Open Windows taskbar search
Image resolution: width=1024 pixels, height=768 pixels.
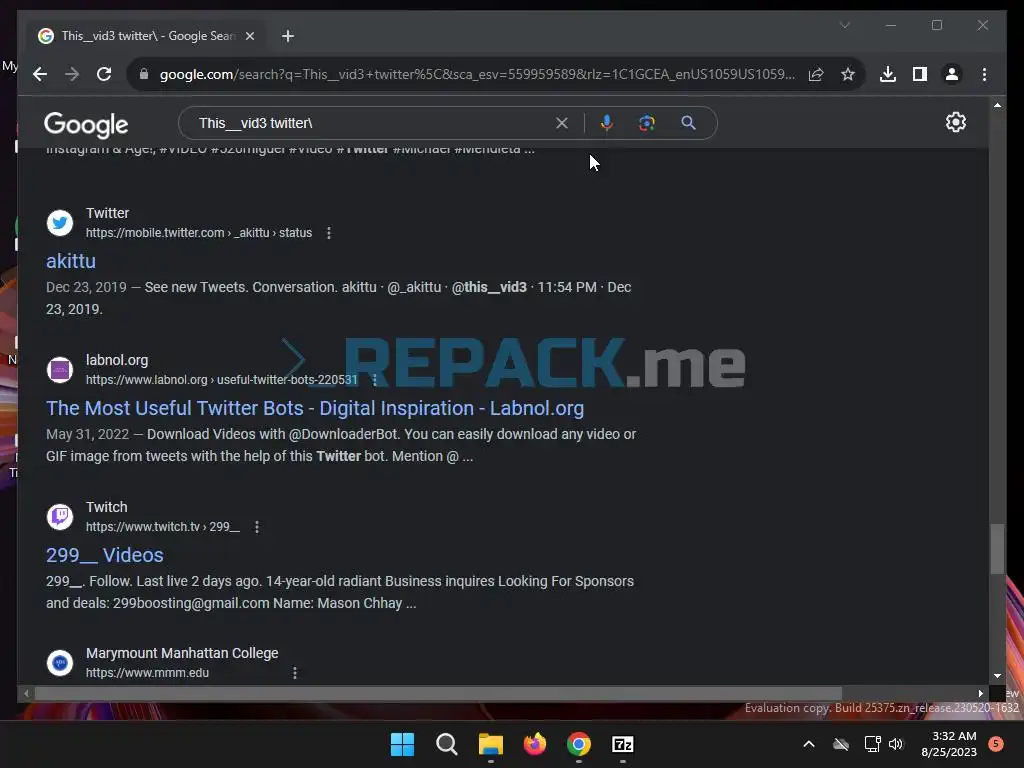point(447,744)
